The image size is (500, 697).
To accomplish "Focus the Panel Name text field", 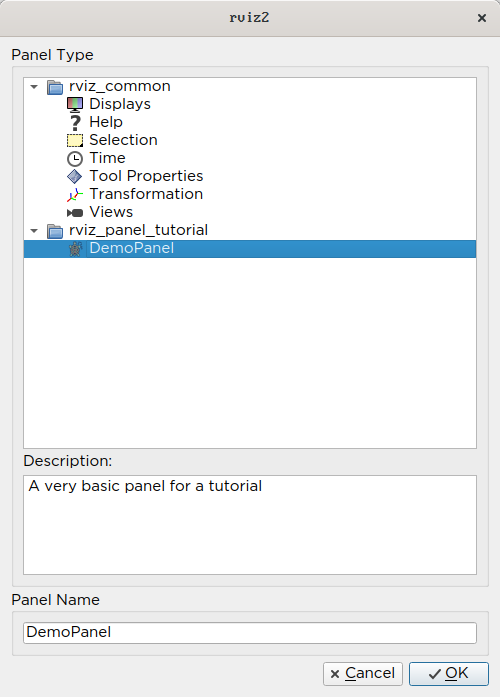I will 250,633.
